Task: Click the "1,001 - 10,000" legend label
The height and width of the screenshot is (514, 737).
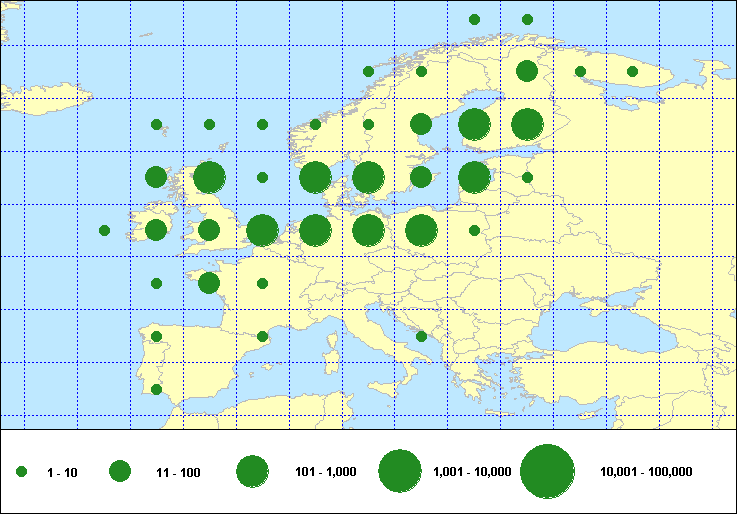Action: pos(472,472)
